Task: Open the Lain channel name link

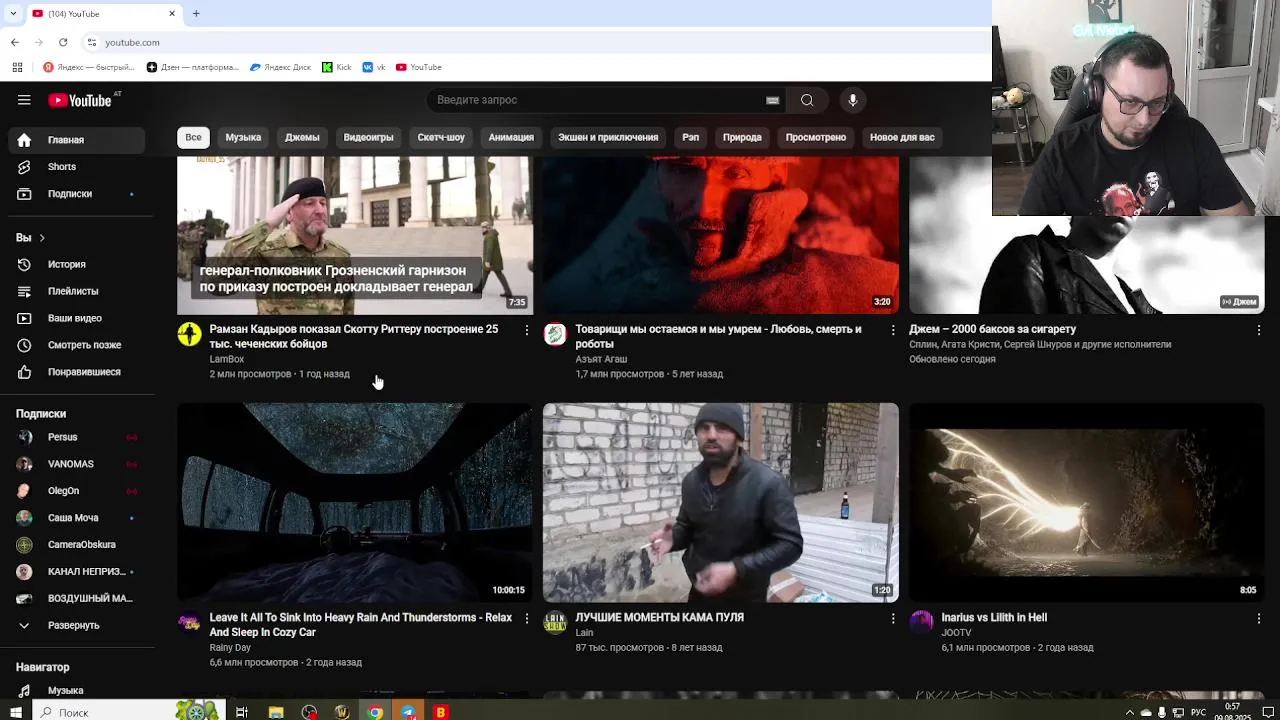Action: point(584,633)
